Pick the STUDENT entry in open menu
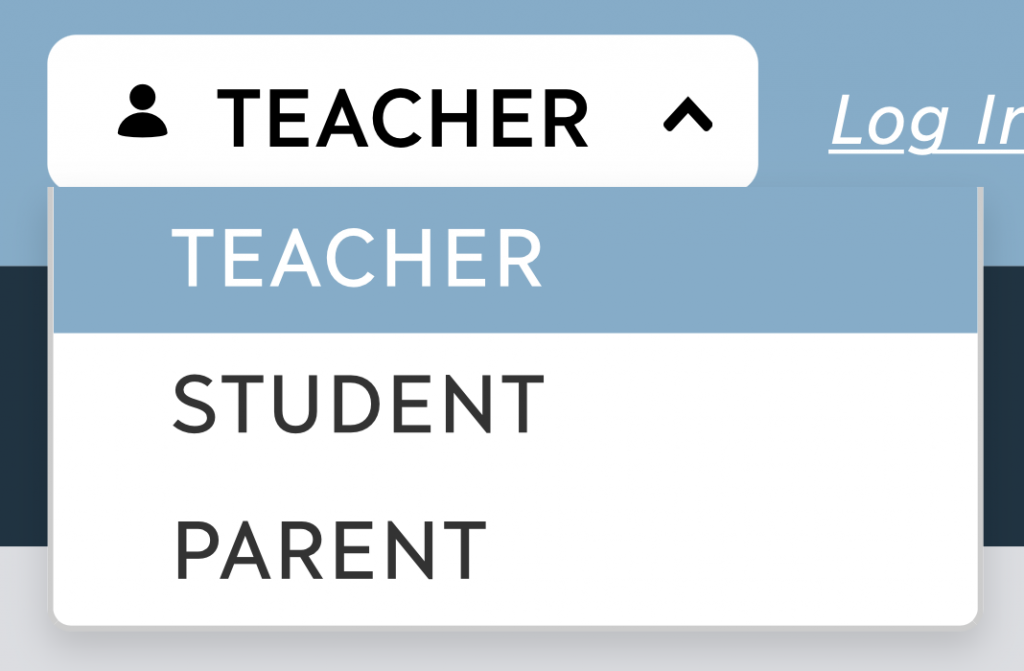The width and height of the screenshot is (1024, 671). [x=515, y=404]
